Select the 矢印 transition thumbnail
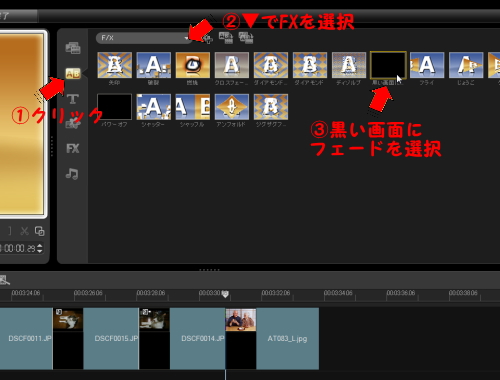This screenshot has height=380, width=500. (x=114, y=65)
